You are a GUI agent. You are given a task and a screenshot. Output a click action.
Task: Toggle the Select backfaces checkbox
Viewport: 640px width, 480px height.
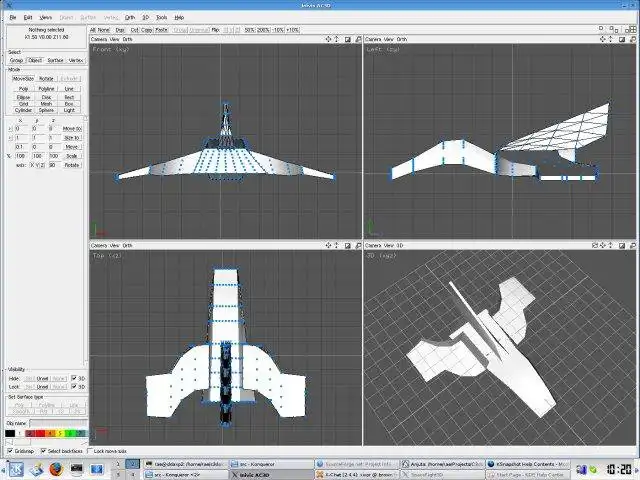point(44,451)
